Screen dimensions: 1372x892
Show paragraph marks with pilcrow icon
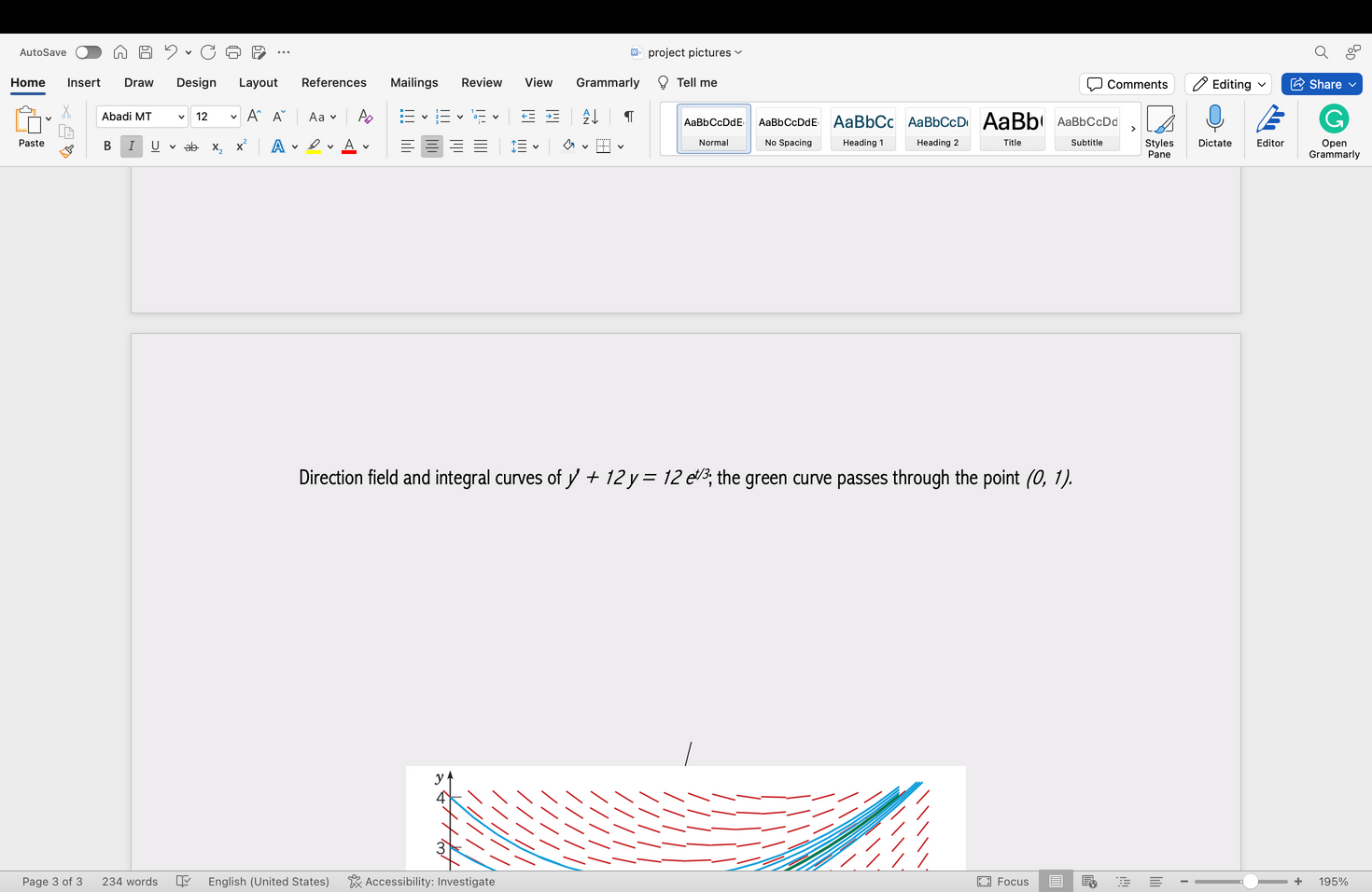click(629, 117)
